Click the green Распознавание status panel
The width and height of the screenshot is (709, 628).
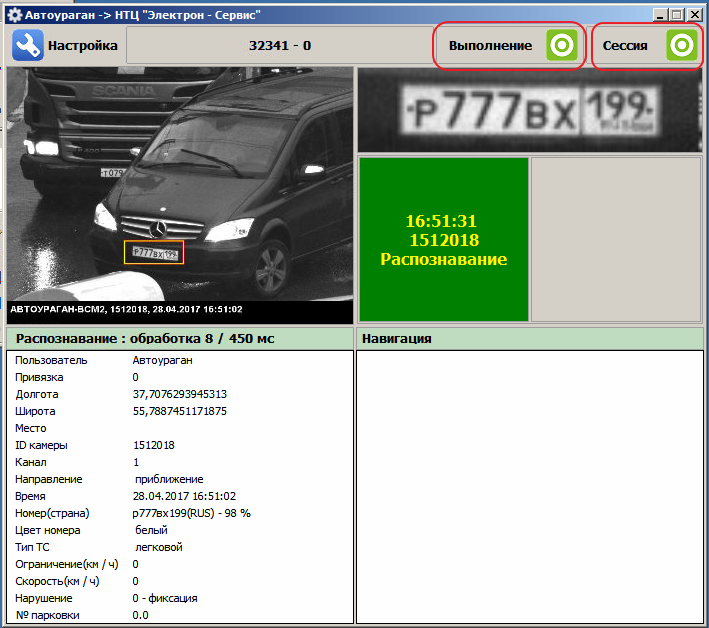point(443,239)
